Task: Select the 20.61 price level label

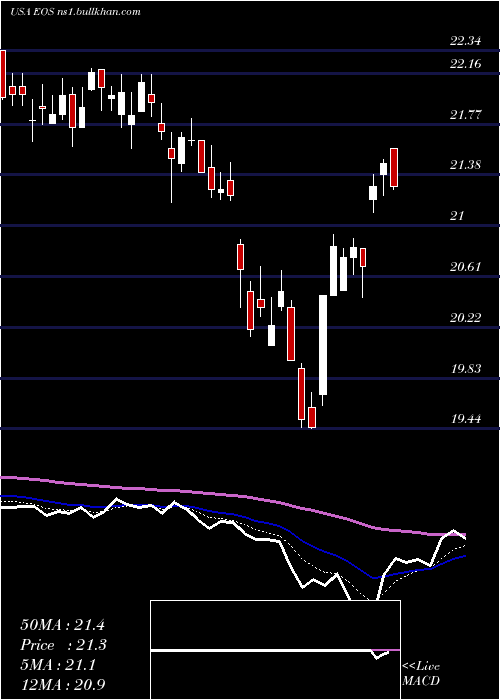Action: (465, 267)
